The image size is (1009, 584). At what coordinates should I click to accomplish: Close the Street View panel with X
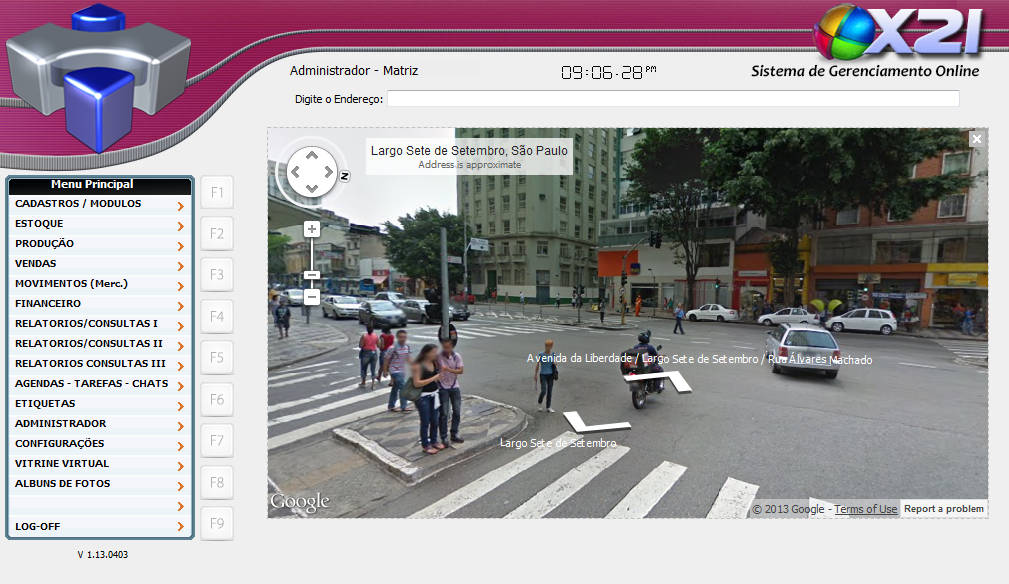click(x=977, y=139)
